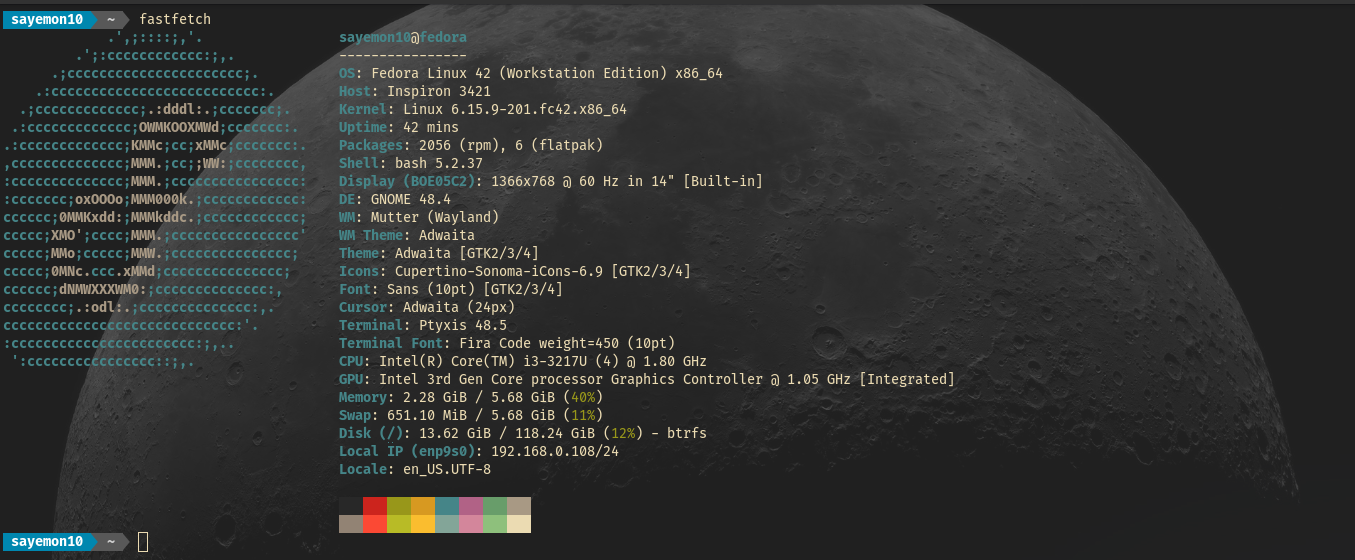Click the Icons line Cupertino-Sonoma-iCons-6.9

click(515, 271)
